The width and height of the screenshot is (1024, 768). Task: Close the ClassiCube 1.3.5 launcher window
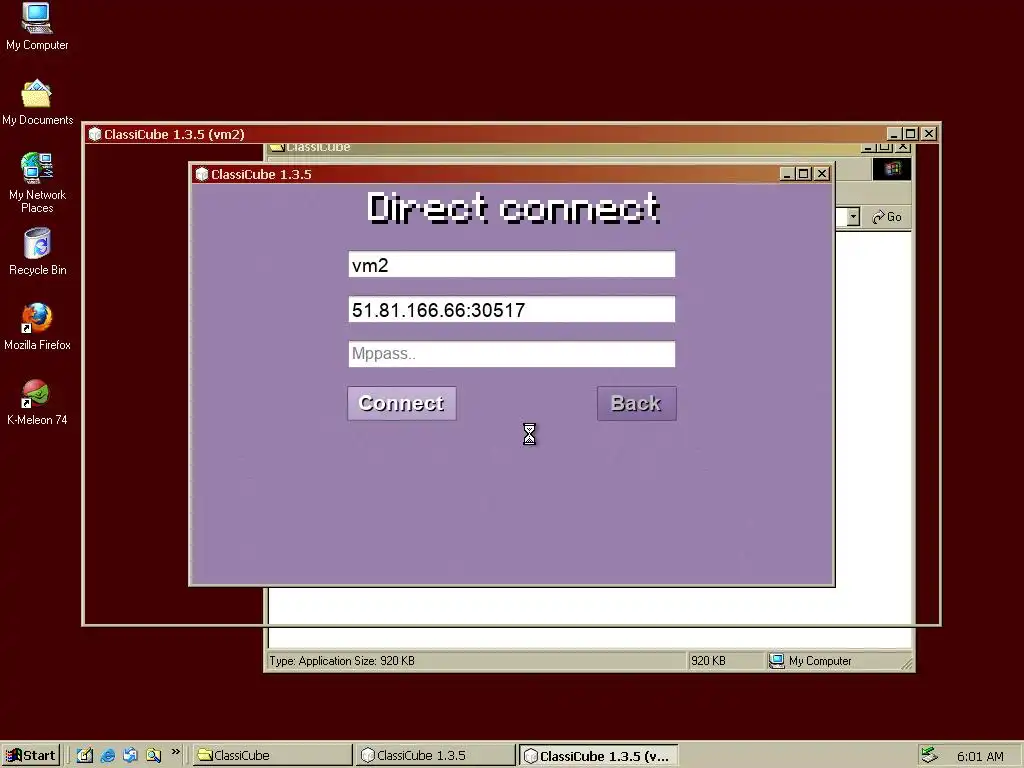(822, 174)
